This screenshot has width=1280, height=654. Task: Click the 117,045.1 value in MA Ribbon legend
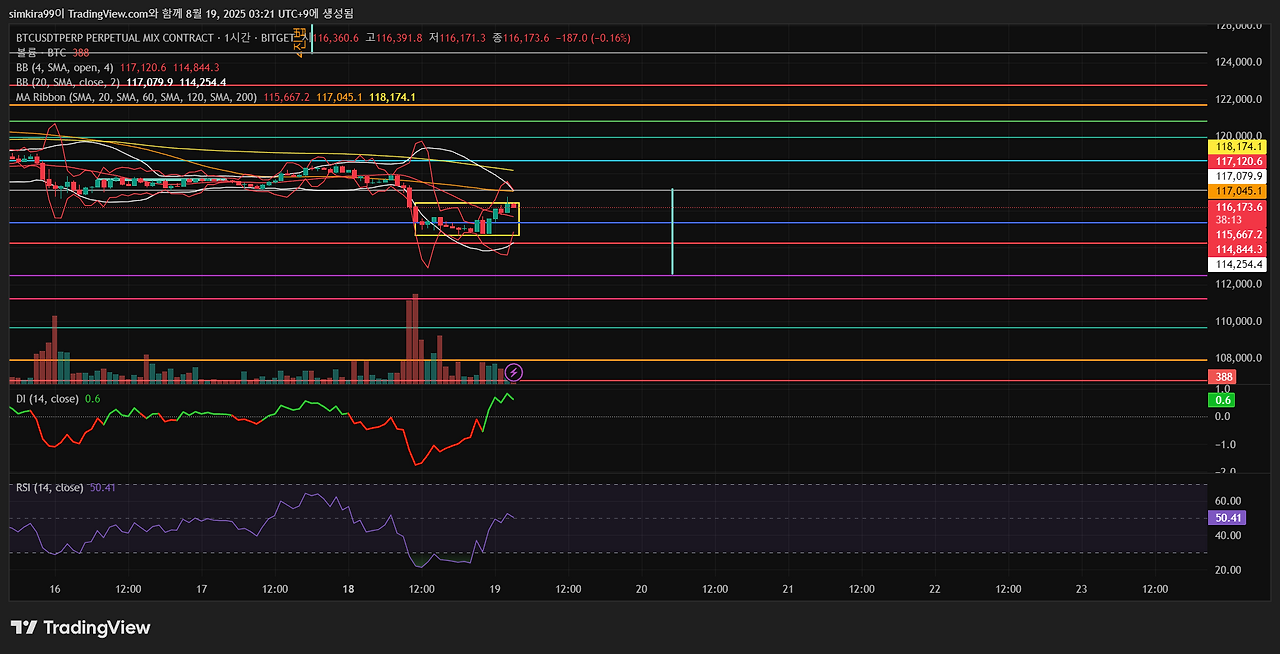(339, 97)
